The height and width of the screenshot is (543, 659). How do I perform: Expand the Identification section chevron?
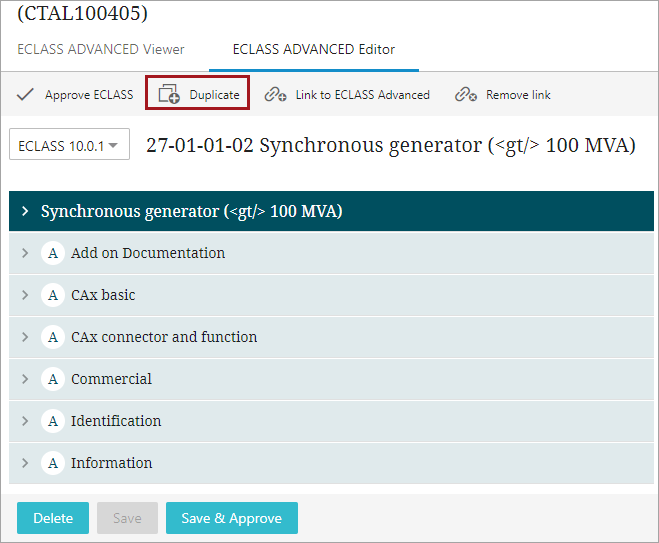[25, 421]
